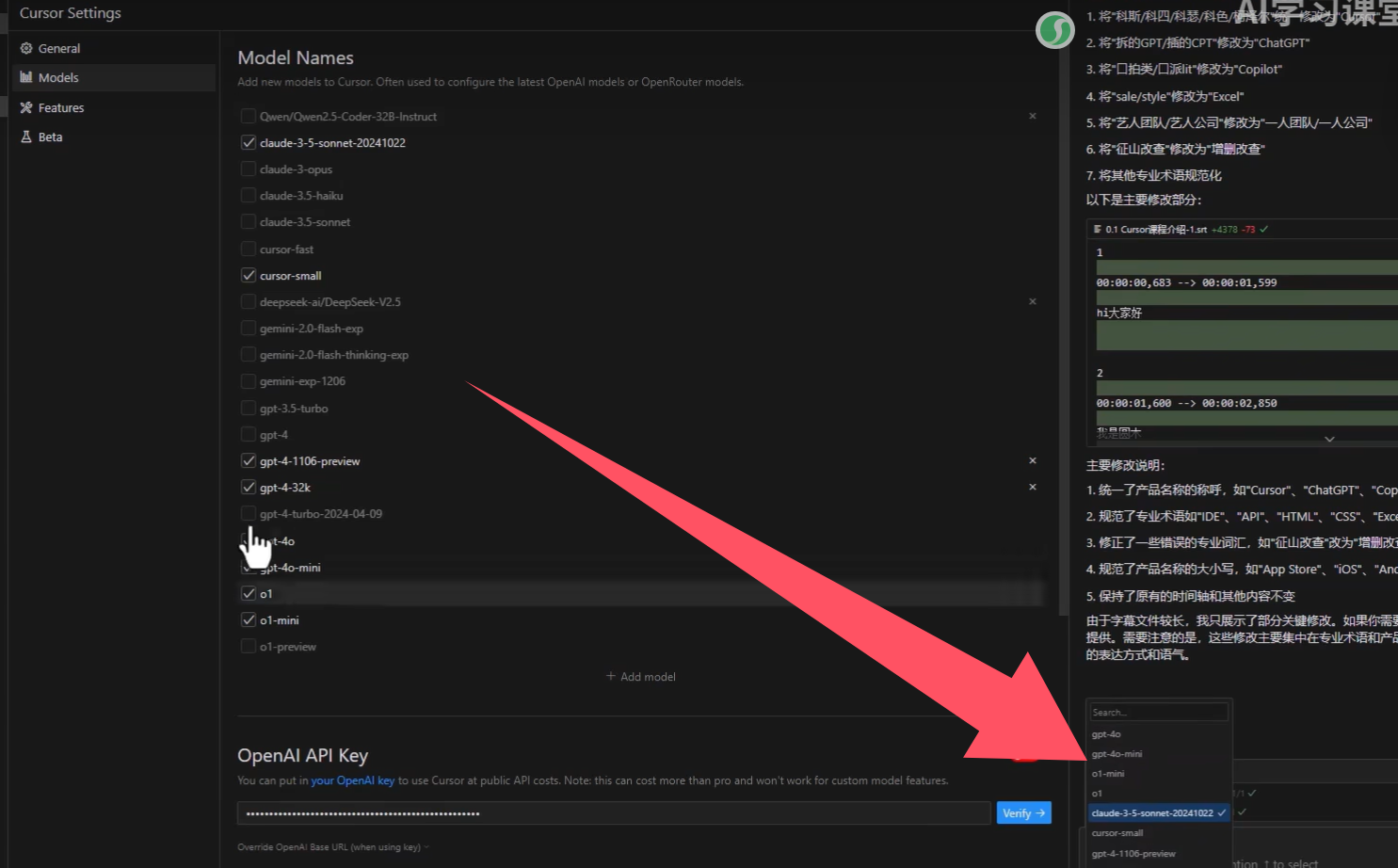1398x868 pixels.
Task: Enable gpt-4-turbo-2024-04-09 checkbox
Action: 249,513
